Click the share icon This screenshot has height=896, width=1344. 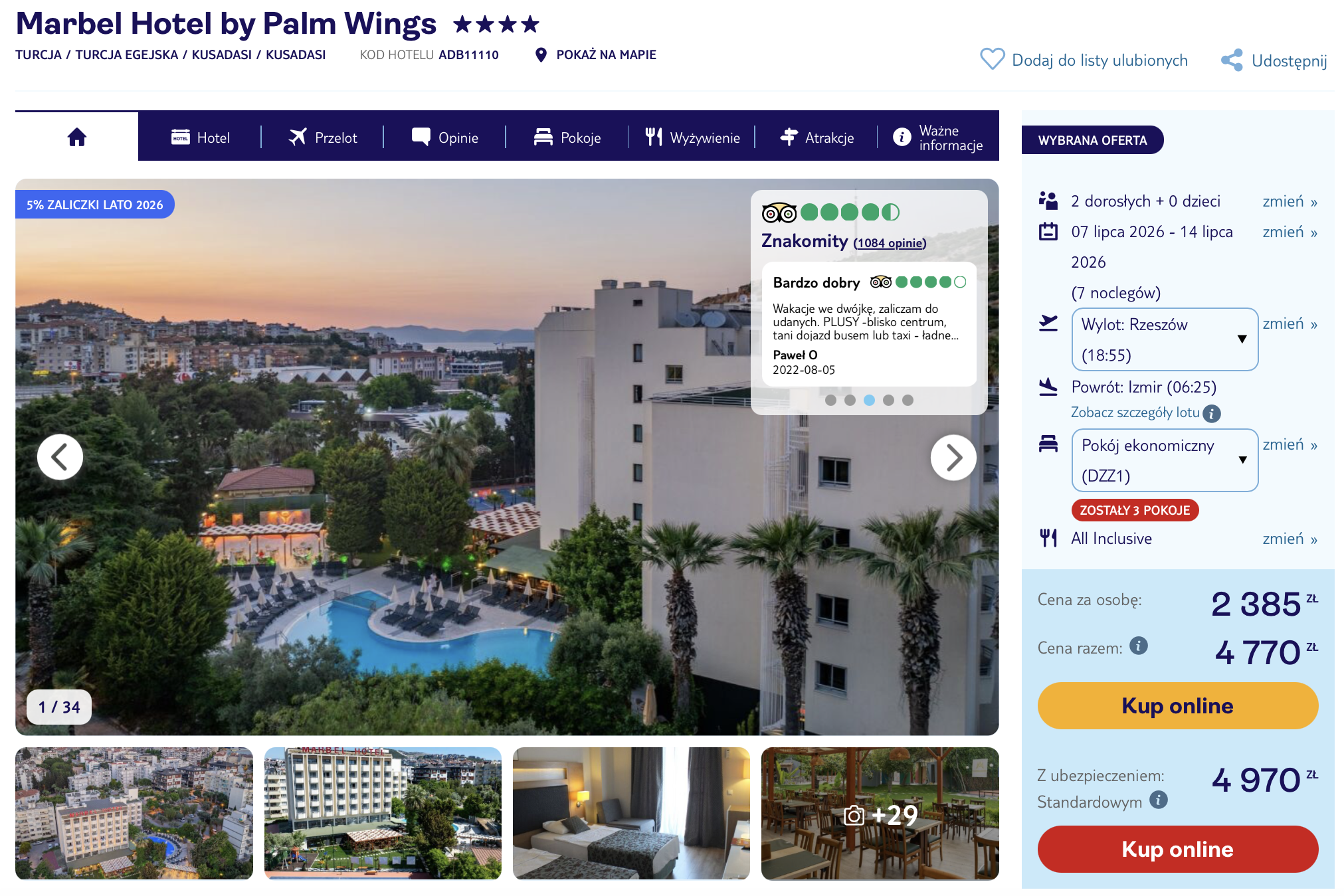[x=1231, y=60]
